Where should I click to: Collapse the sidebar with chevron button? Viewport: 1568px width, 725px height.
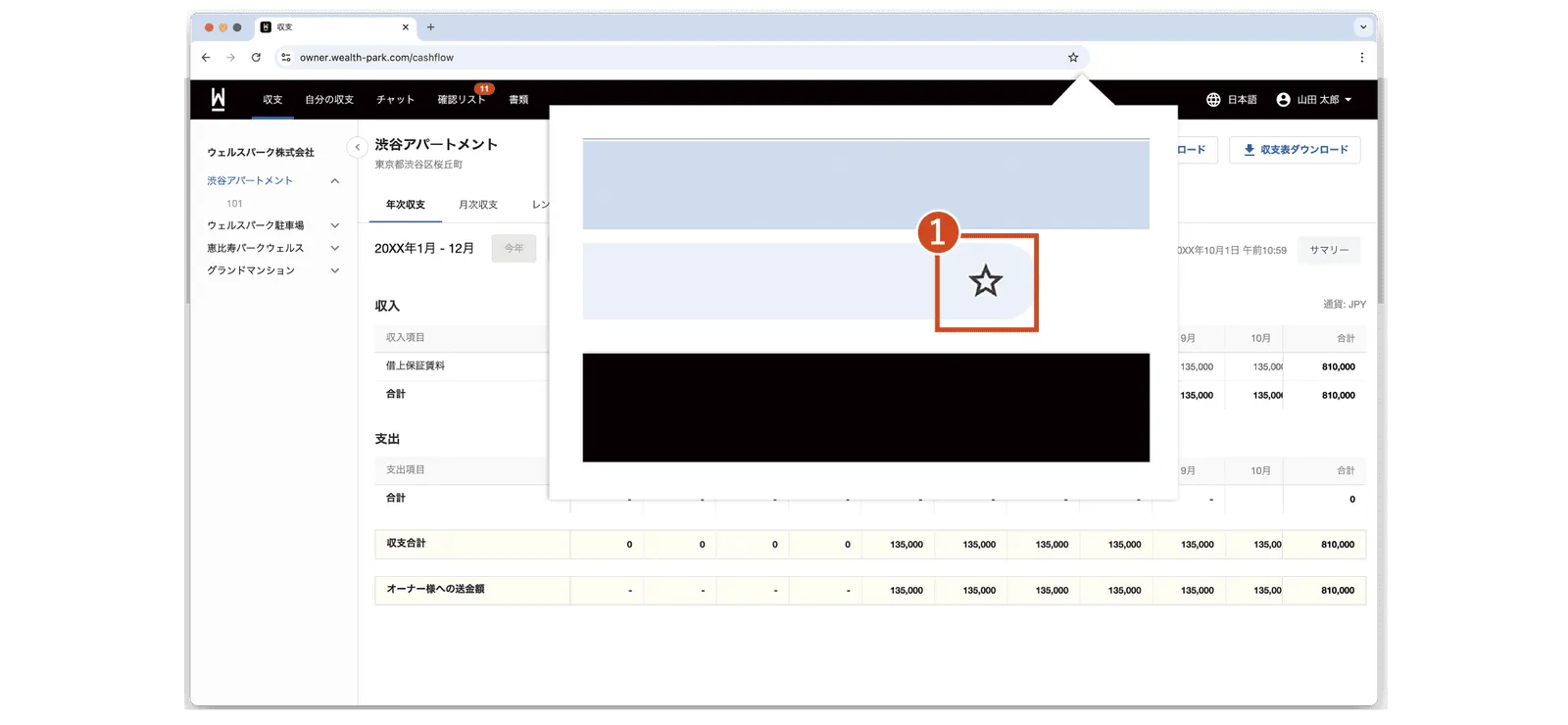(x=358, y=147)
